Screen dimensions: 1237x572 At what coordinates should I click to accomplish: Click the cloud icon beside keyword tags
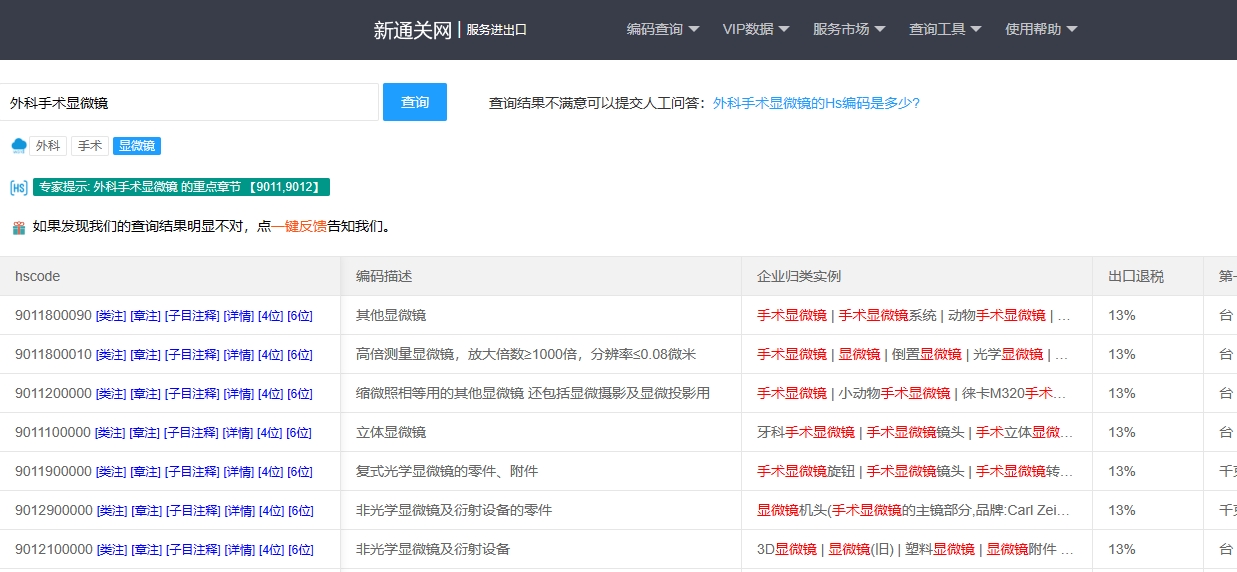(x=19, y=146)
